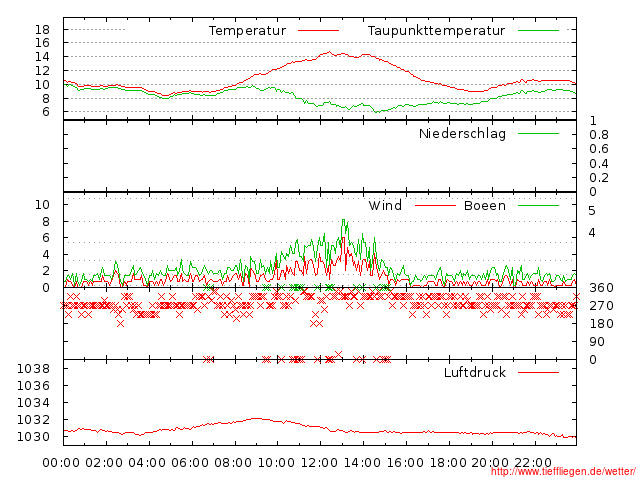The image size is (640, 480).
Task: Click the 90 wind direction axis value
Action: pos(597,342)
